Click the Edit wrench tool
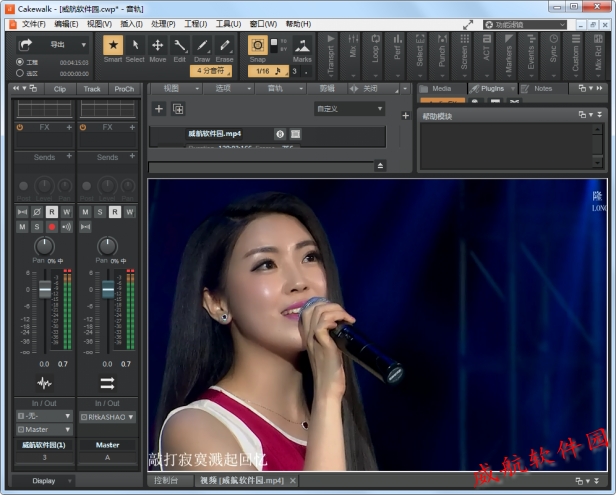Viewport: 616px width, 495px height. pos(180,46)
